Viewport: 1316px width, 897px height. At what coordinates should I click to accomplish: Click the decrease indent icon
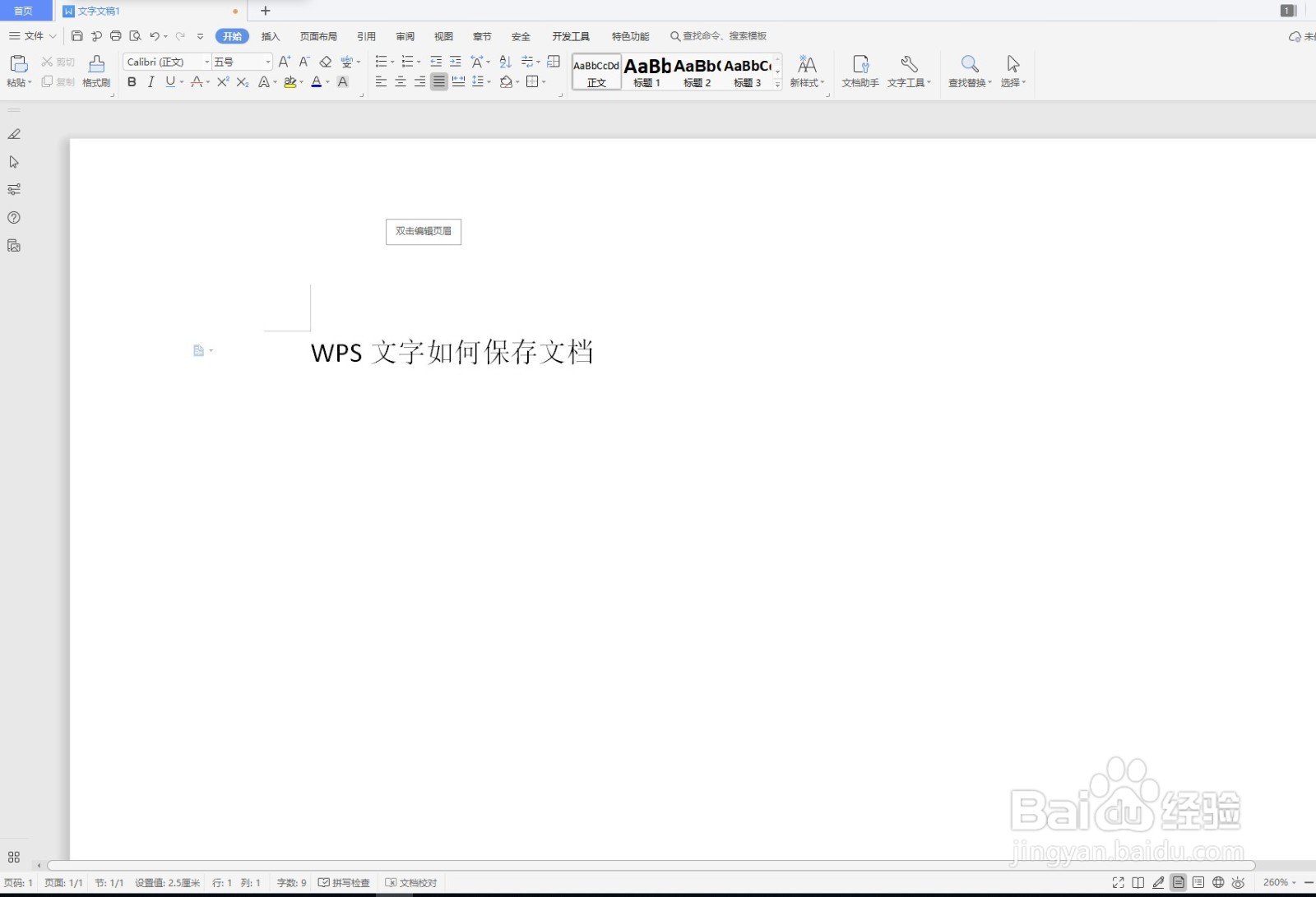pyautogui.click(x=436, y=62)
